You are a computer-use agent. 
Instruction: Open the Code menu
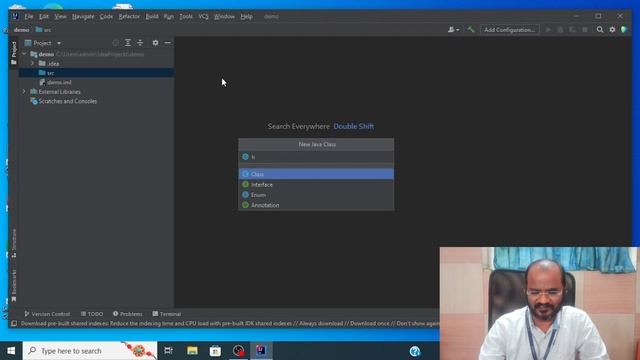click(x=106, y=17)
